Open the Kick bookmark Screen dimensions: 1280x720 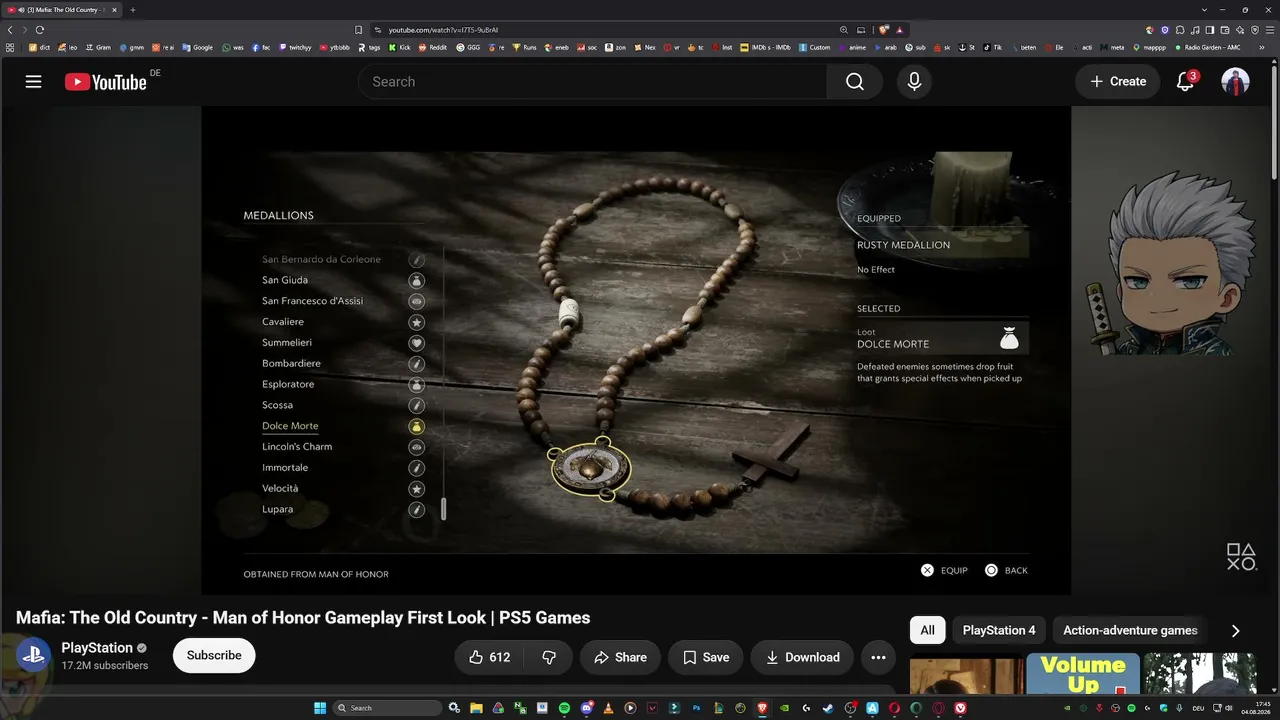pyautogui.click(x=399, y=47)
